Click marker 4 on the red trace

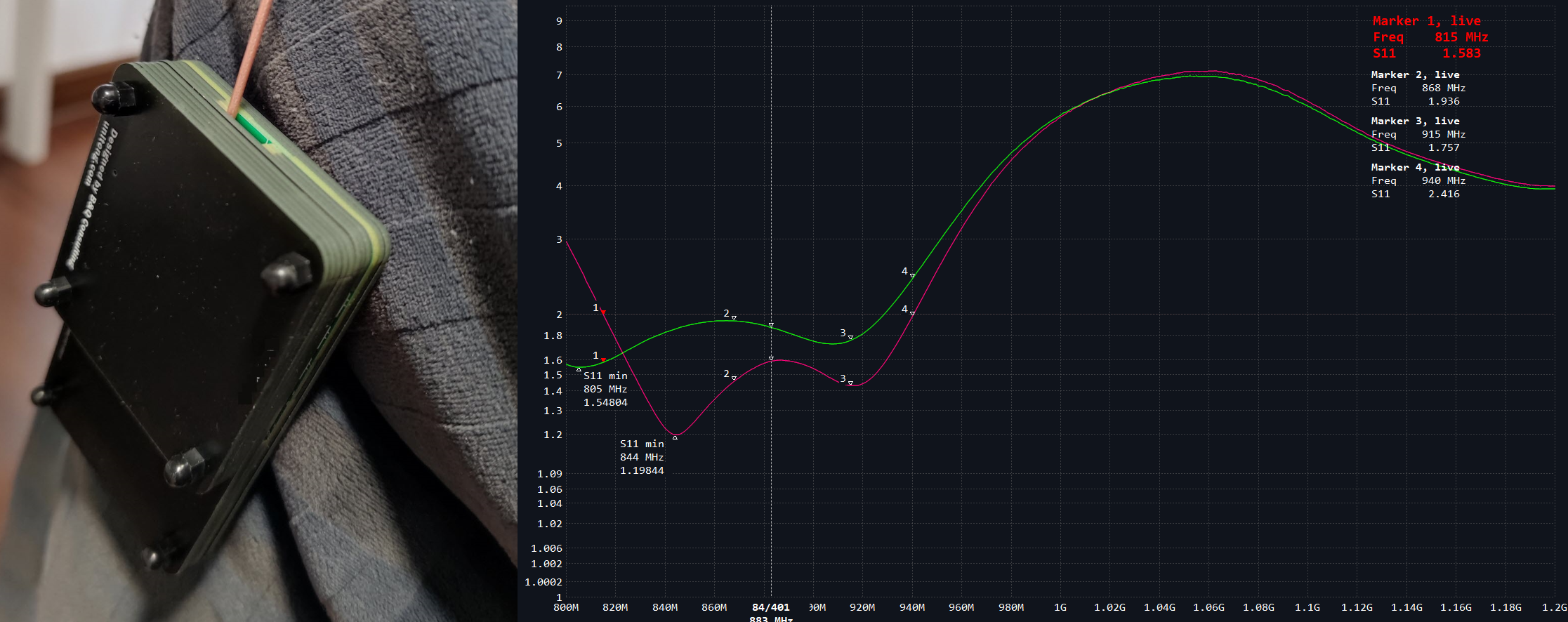pyautogui.click(x=912, y=314)
